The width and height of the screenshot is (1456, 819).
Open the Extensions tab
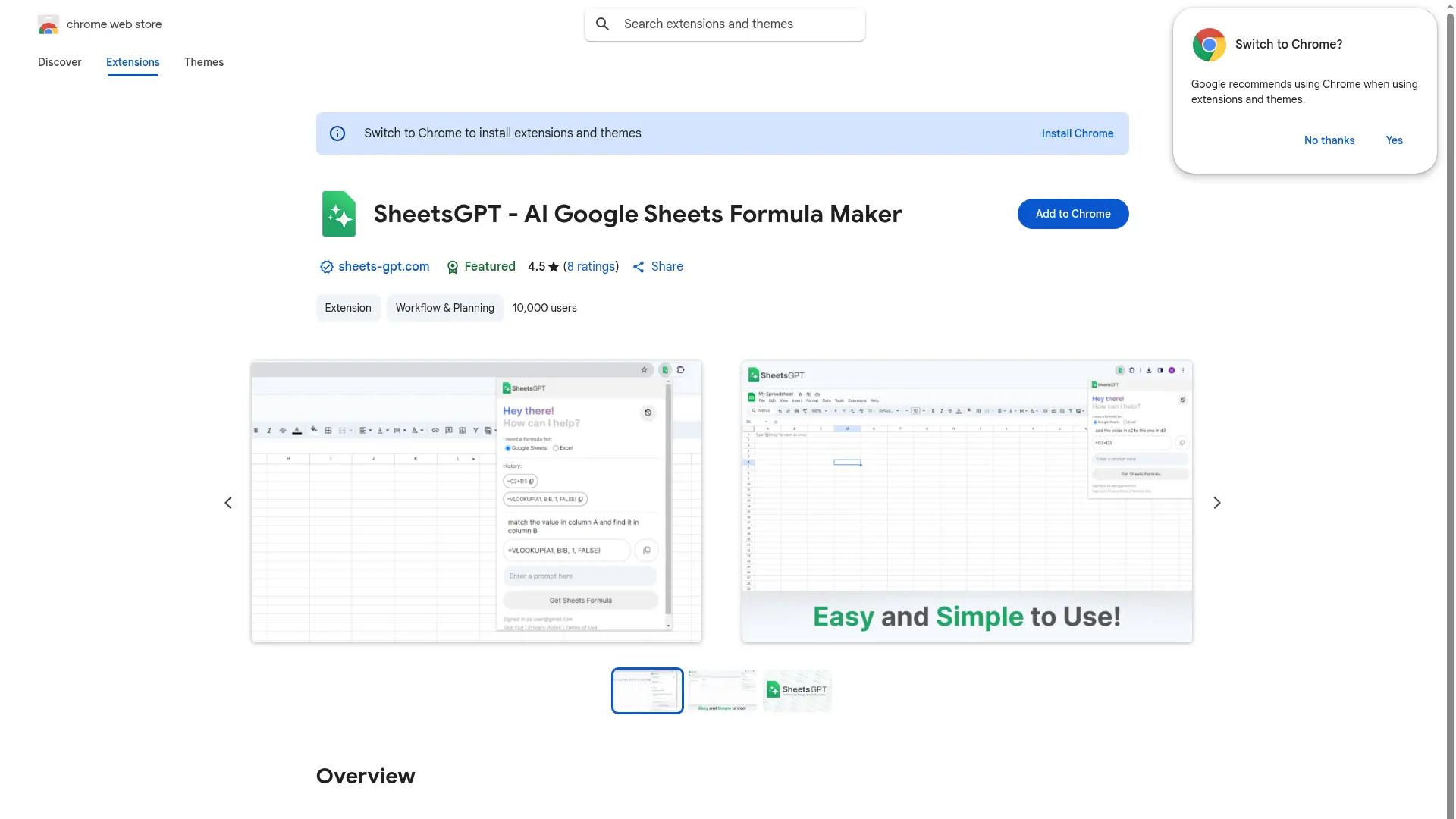tap(132, 62)
